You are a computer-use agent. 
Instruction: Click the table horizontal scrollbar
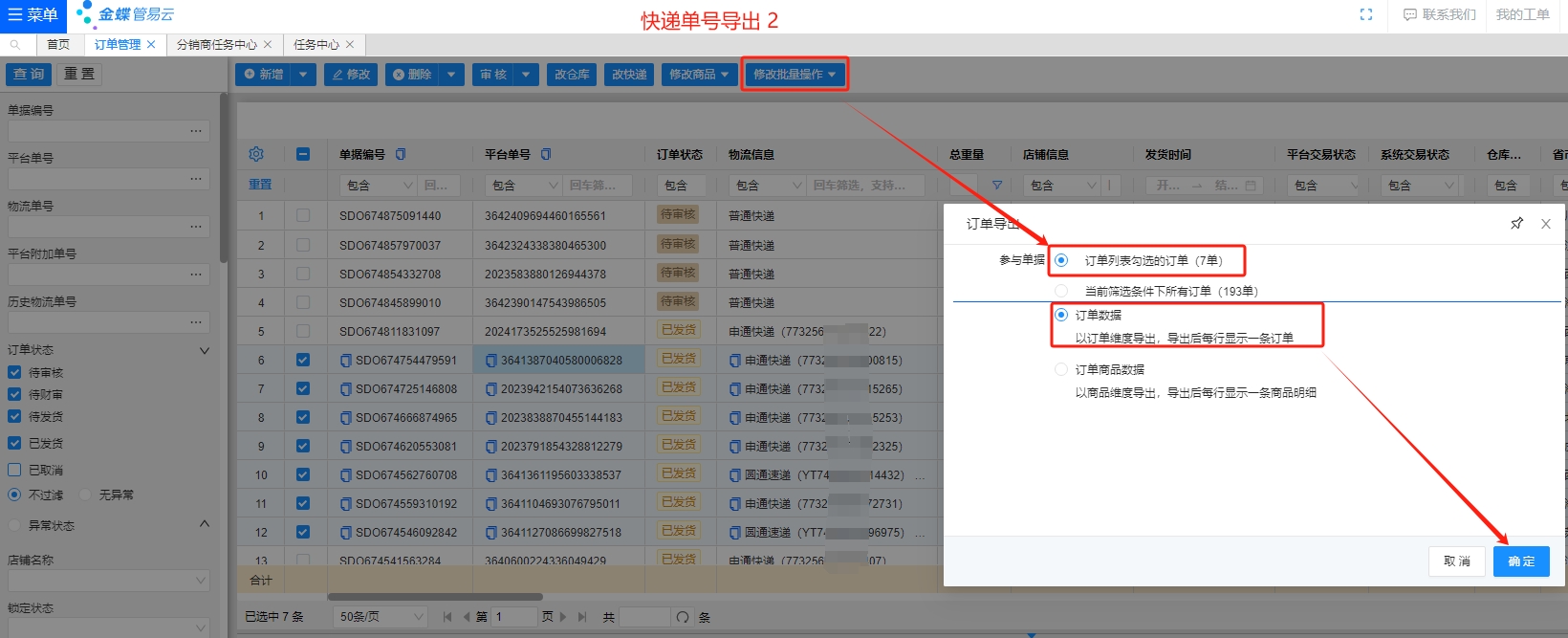(x=478, y=597)
